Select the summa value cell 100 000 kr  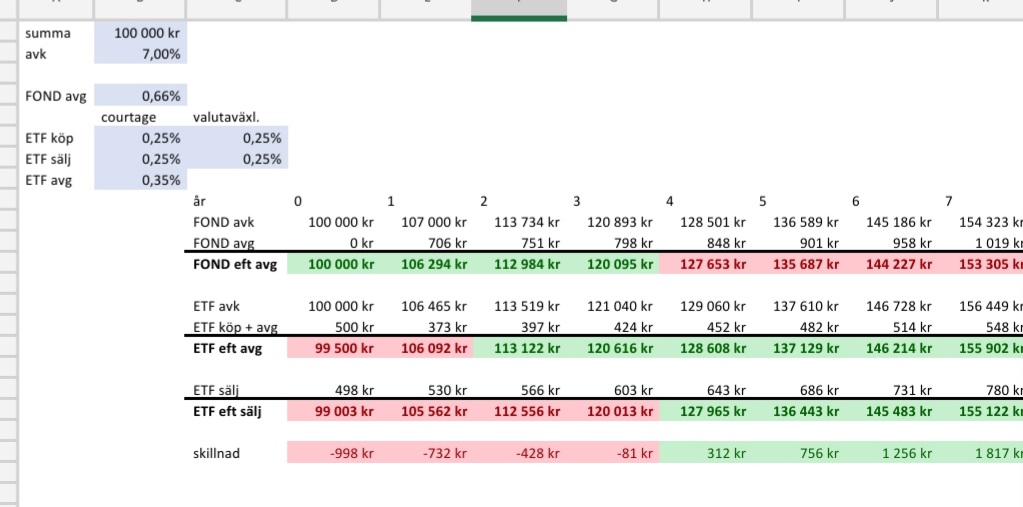coord(141,34)
